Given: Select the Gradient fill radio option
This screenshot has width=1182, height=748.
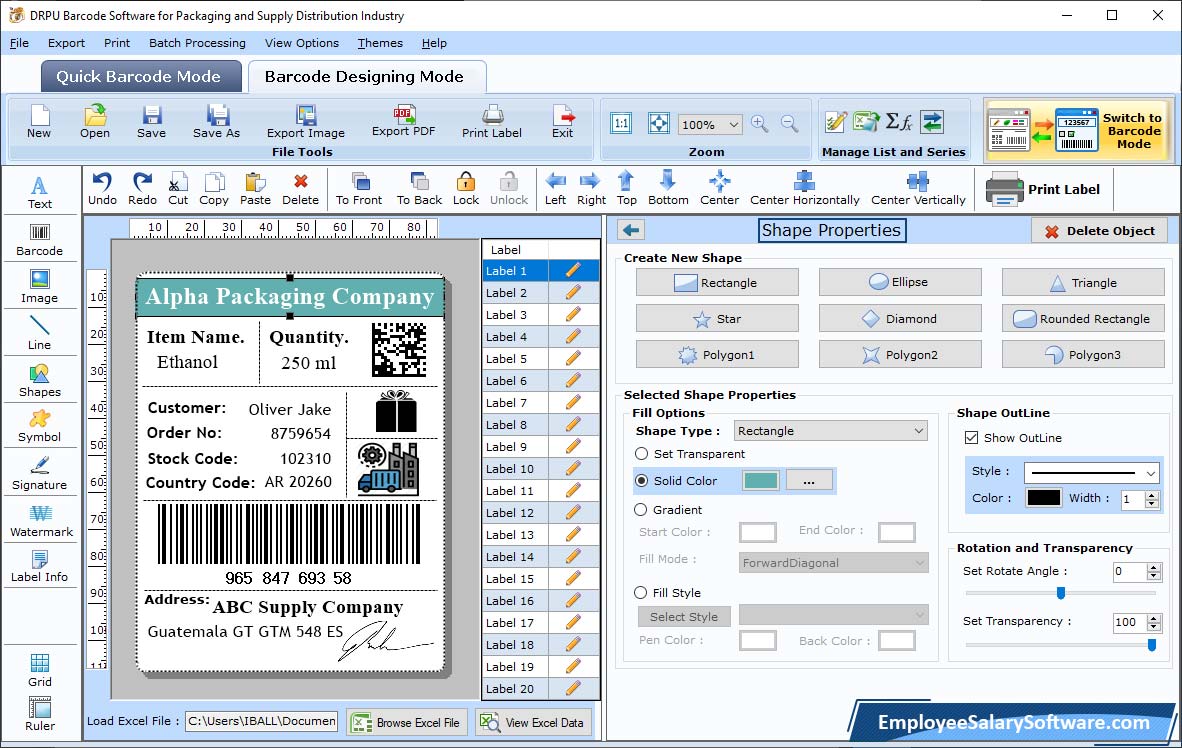Looking at the screenshot, I should pos(641,510).
